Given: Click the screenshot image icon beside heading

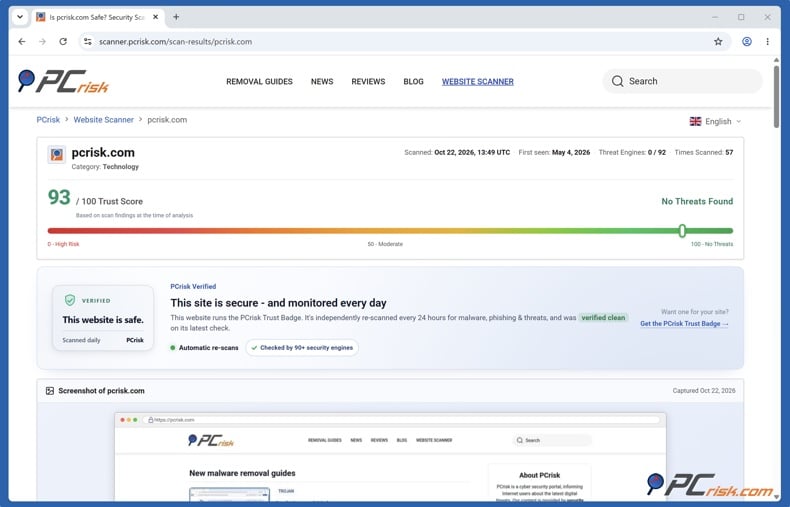Looking at the screenshot, I should (50, 391).
